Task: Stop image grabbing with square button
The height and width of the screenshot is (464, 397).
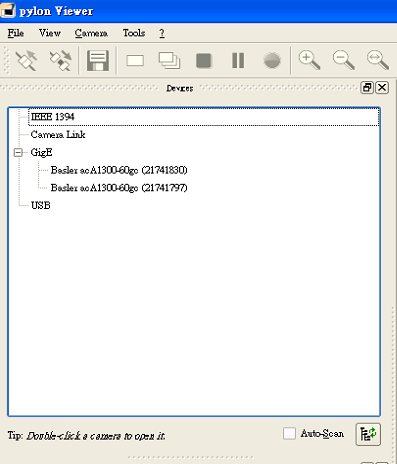Action: pyautogui.click(x=204, y=61)
